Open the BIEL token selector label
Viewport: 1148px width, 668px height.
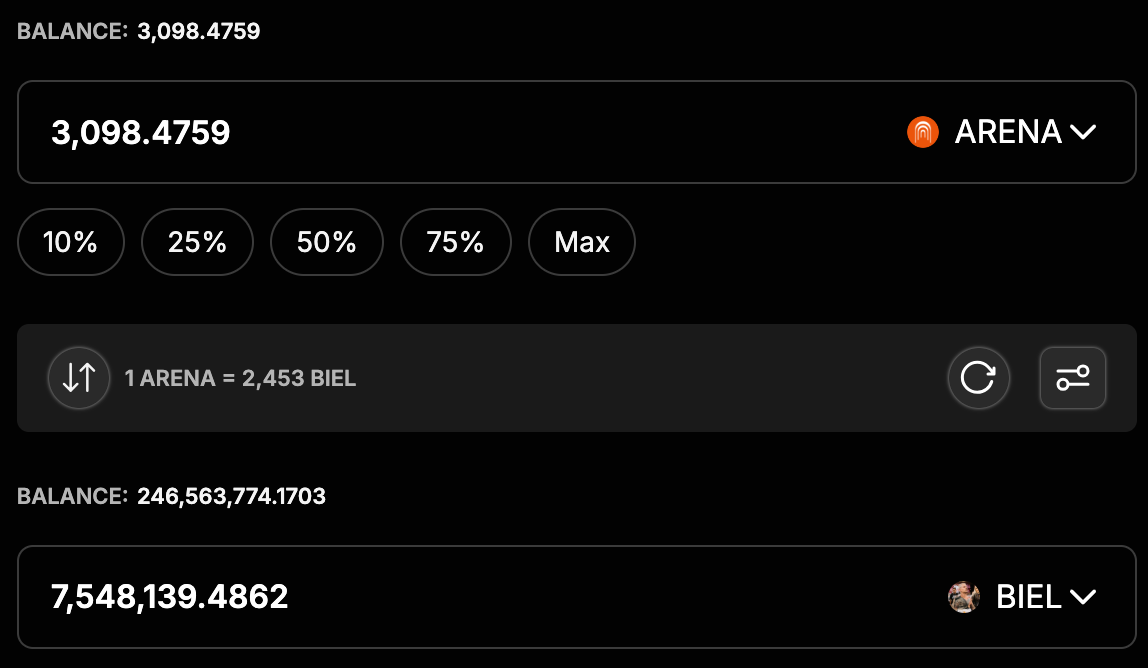[1028, 597]
